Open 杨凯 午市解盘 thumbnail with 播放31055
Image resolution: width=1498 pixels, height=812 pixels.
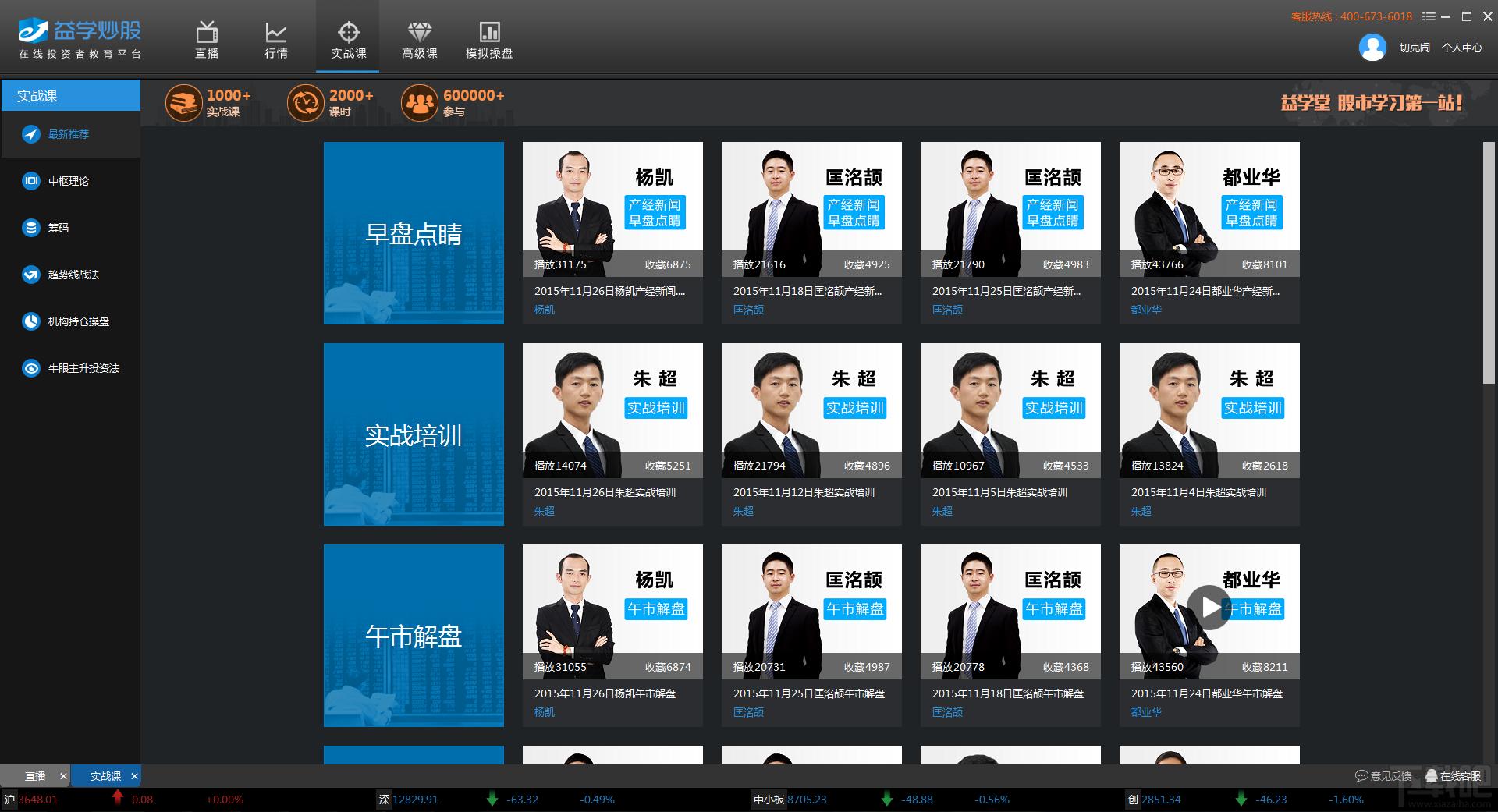pos(612,612)
